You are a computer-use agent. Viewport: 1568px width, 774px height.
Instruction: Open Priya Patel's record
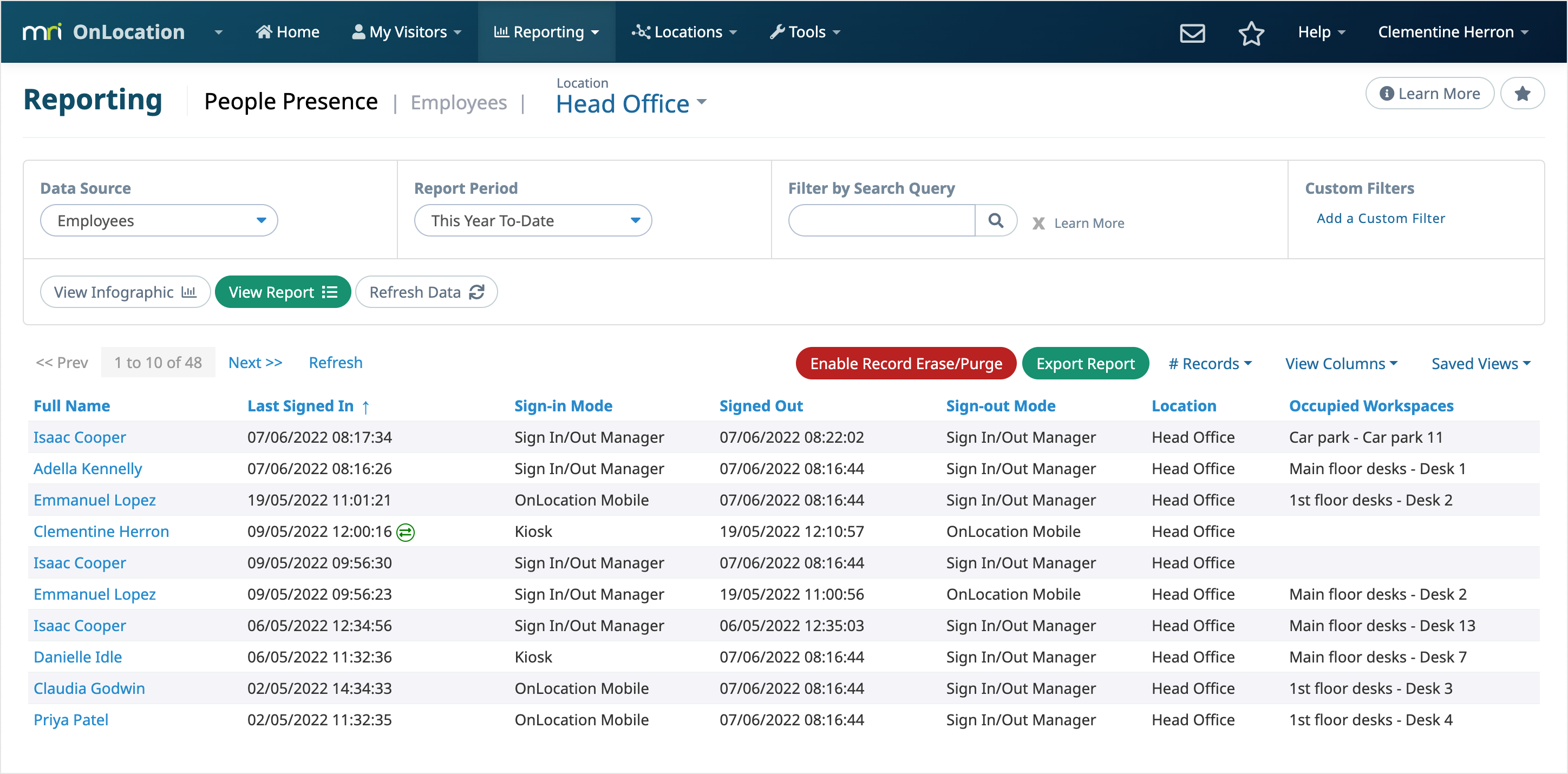coord(70,720)
